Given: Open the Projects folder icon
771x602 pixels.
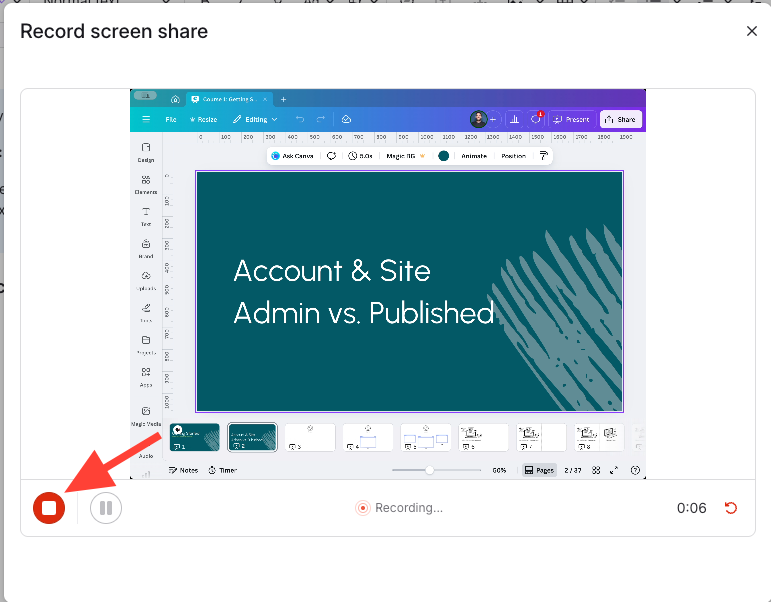Looking at the screenshot, I should point(146,343).
